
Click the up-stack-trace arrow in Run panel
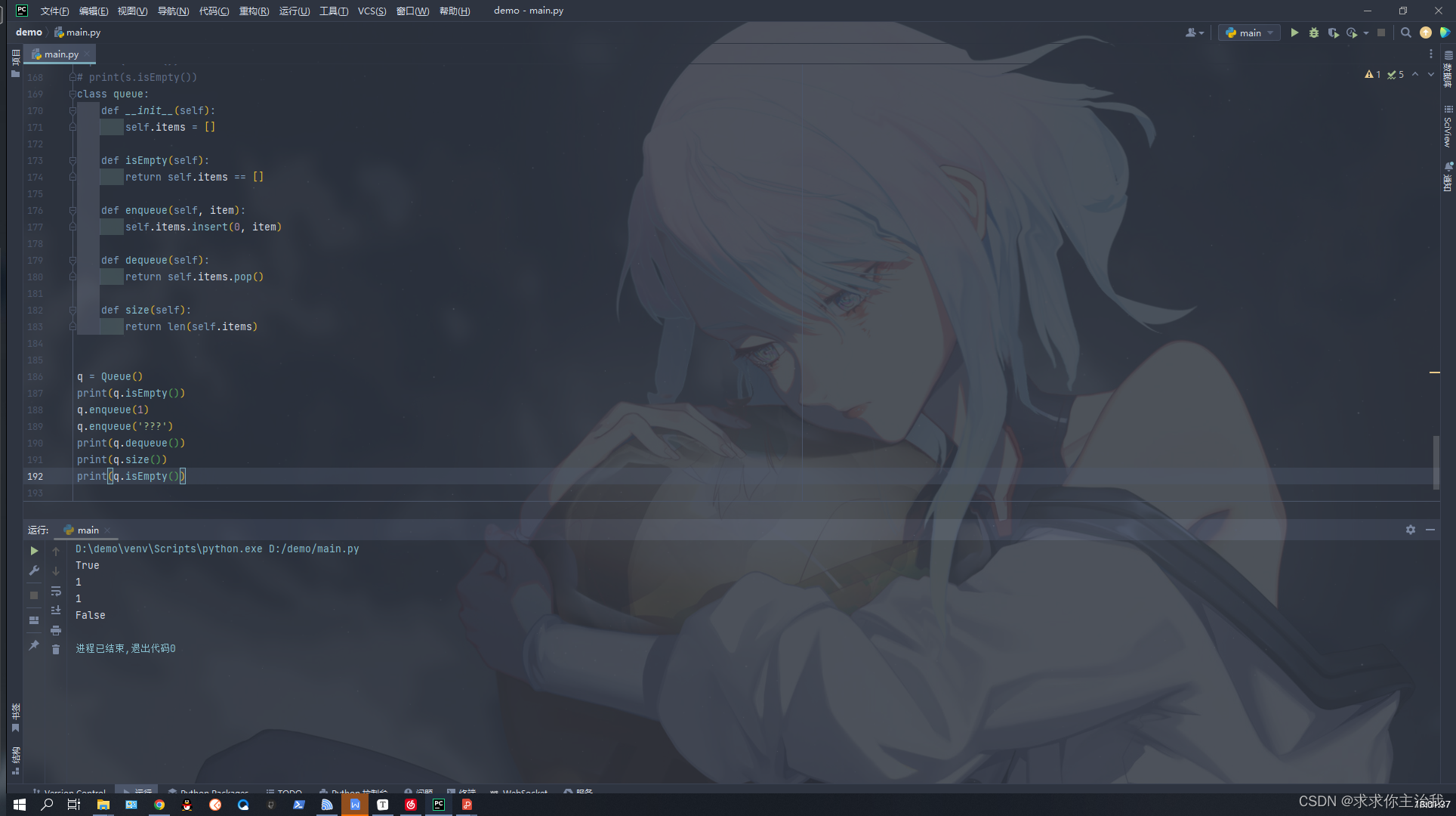click(56, 551)
